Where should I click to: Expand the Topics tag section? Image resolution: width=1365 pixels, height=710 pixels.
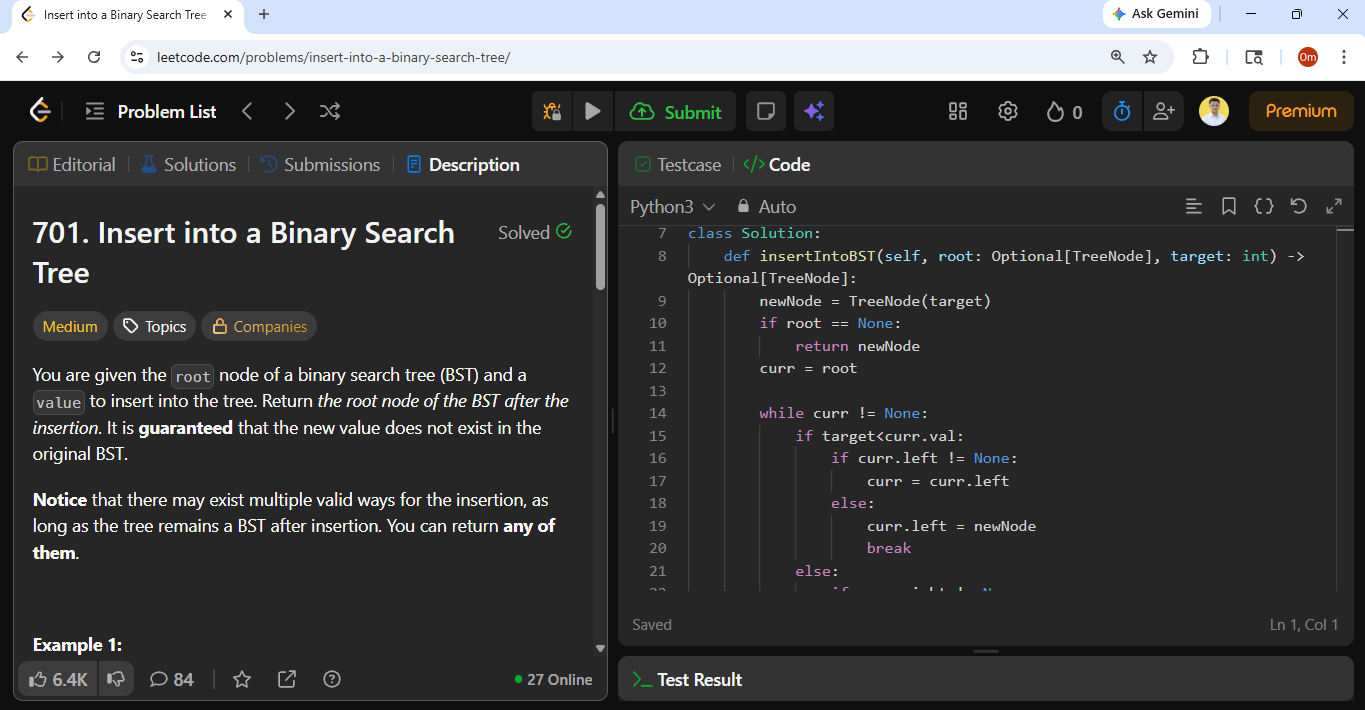pyautogui.click(x=154, y=326)
